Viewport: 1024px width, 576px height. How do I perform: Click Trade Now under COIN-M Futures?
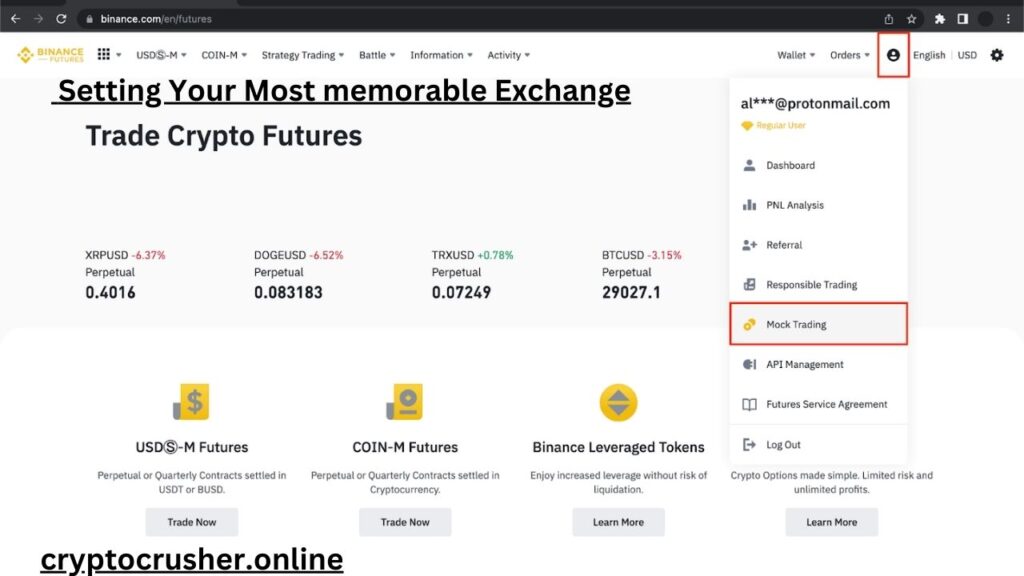coord(405,522)
